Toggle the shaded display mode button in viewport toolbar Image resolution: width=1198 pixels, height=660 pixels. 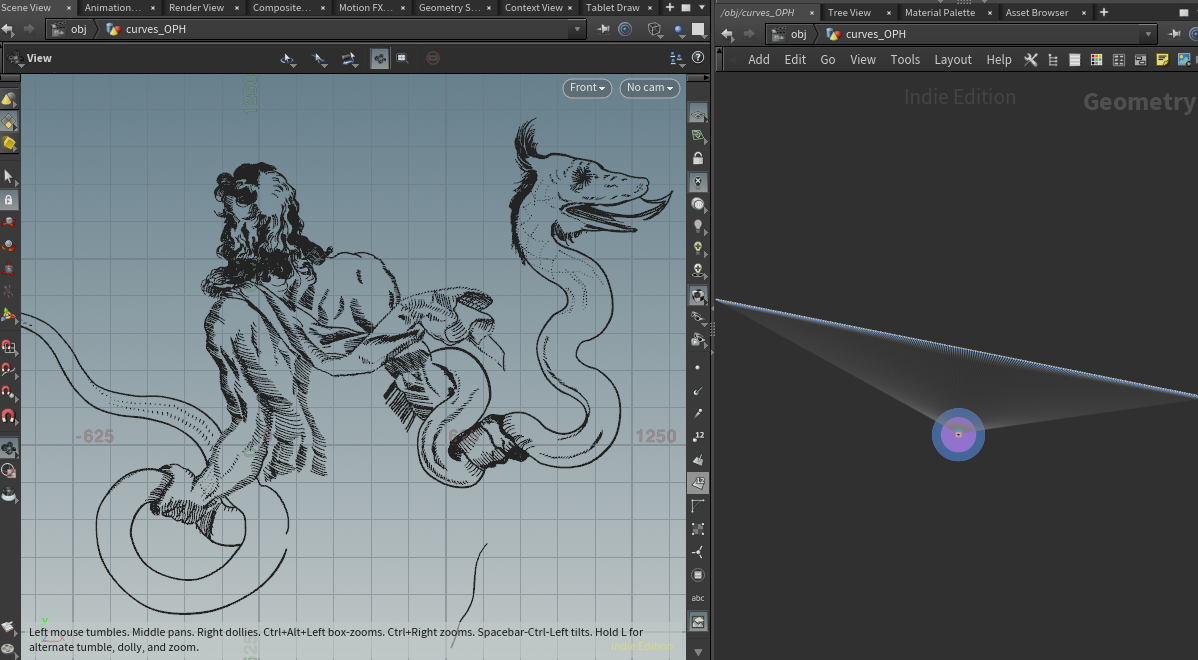click(380, 57)
